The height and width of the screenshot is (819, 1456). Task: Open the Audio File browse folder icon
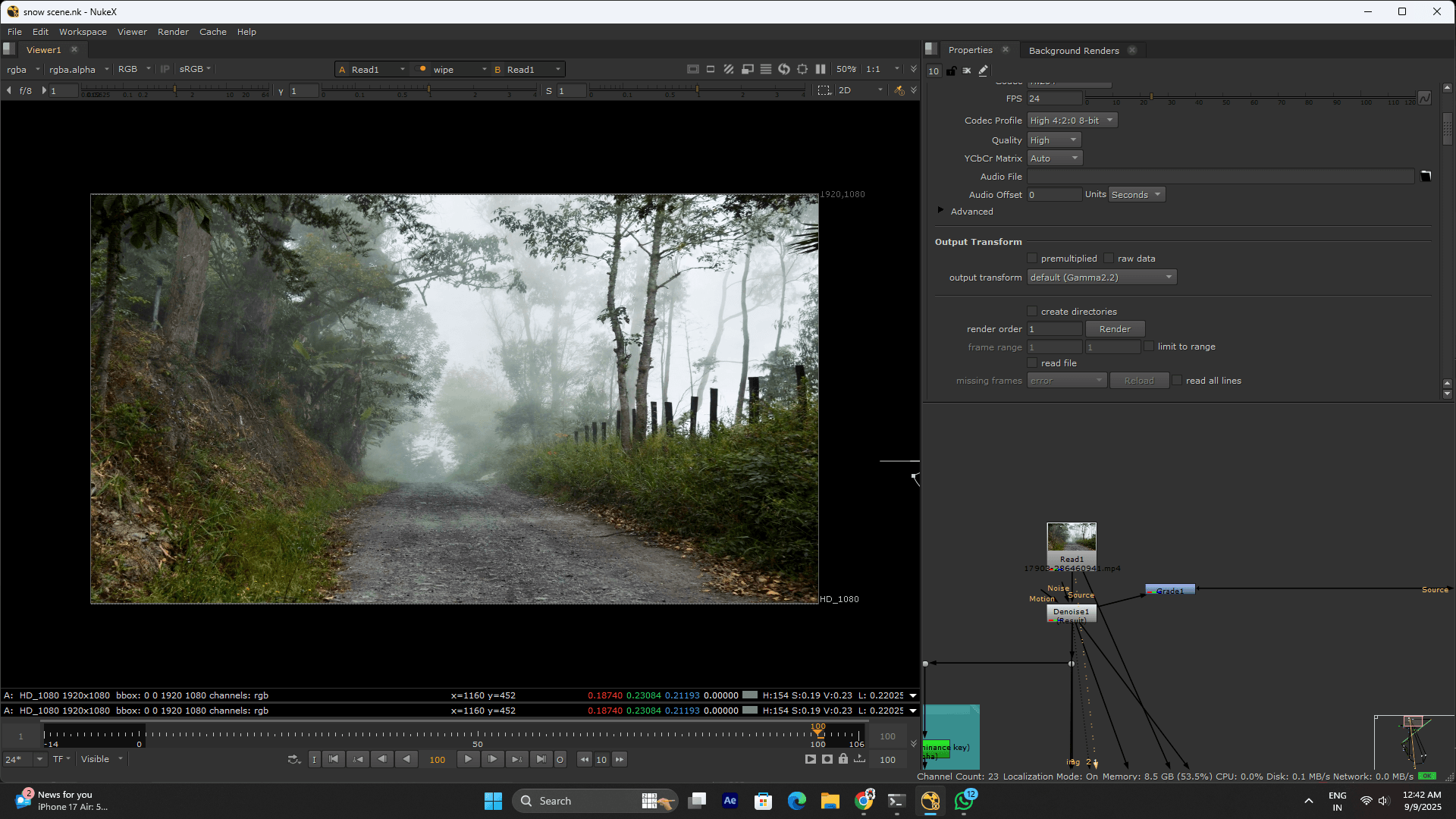(x=1426, y=176)
